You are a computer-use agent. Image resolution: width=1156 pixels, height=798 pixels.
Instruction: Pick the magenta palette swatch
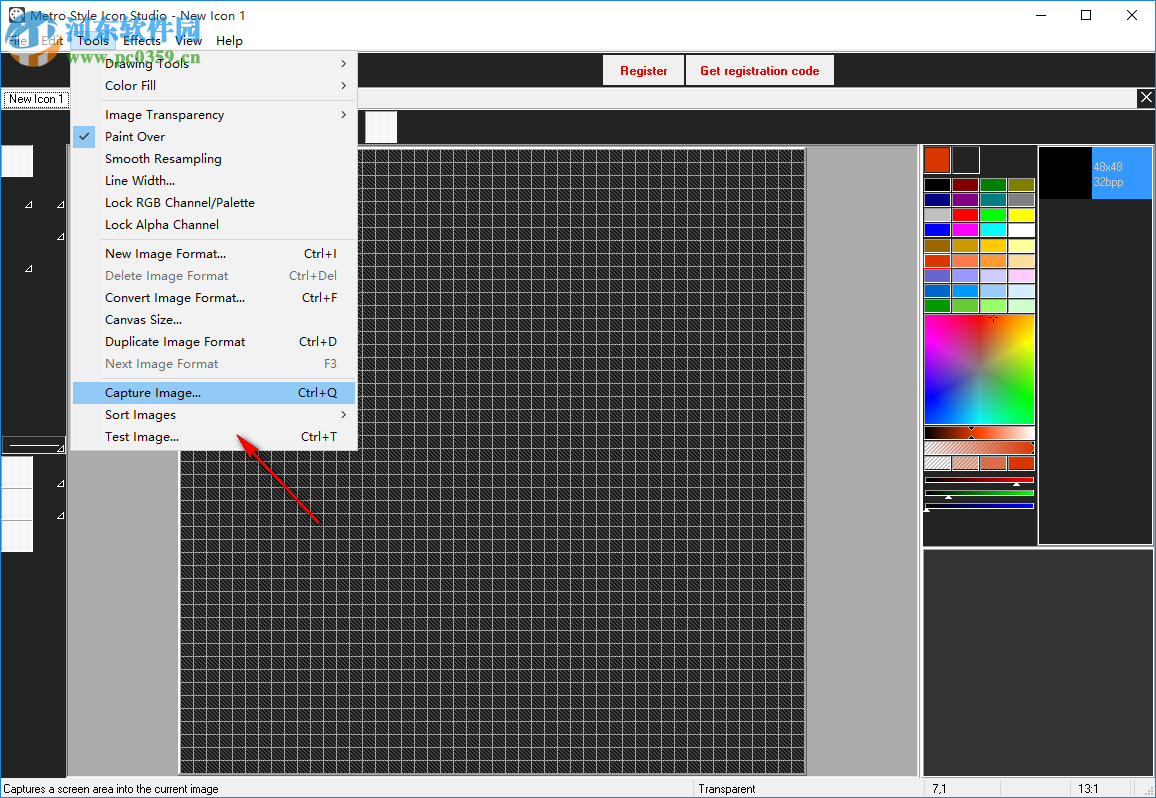point(965,230)
